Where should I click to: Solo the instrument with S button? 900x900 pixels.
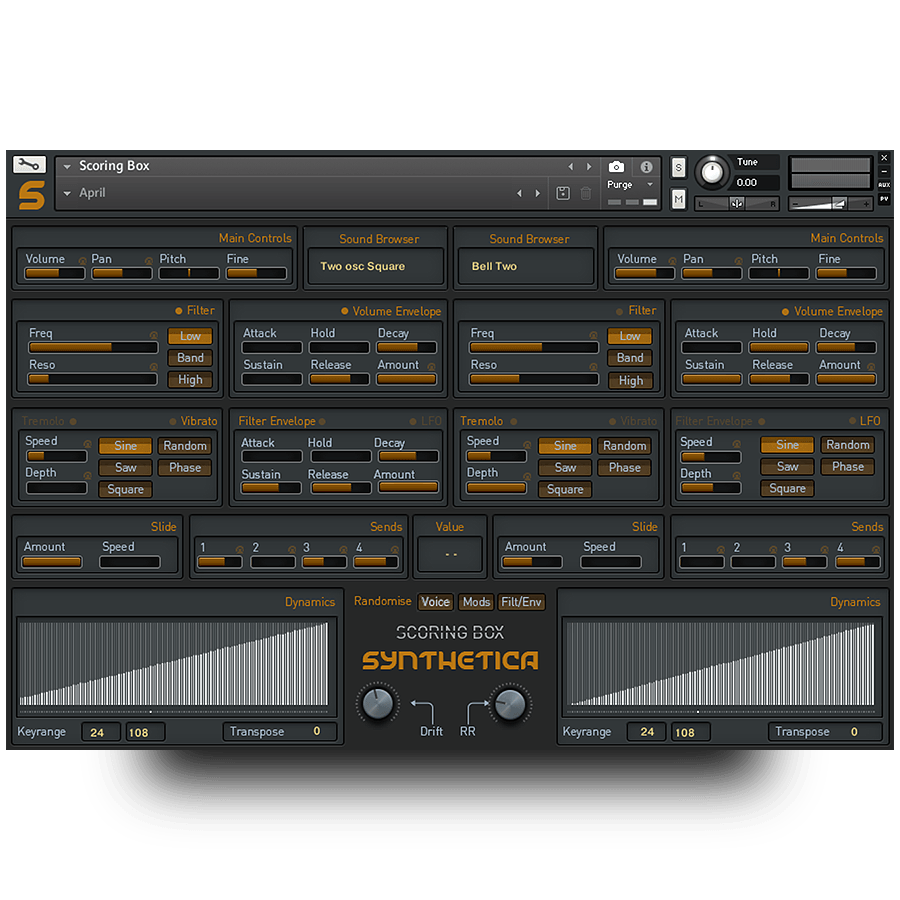(x=679, y=167)
